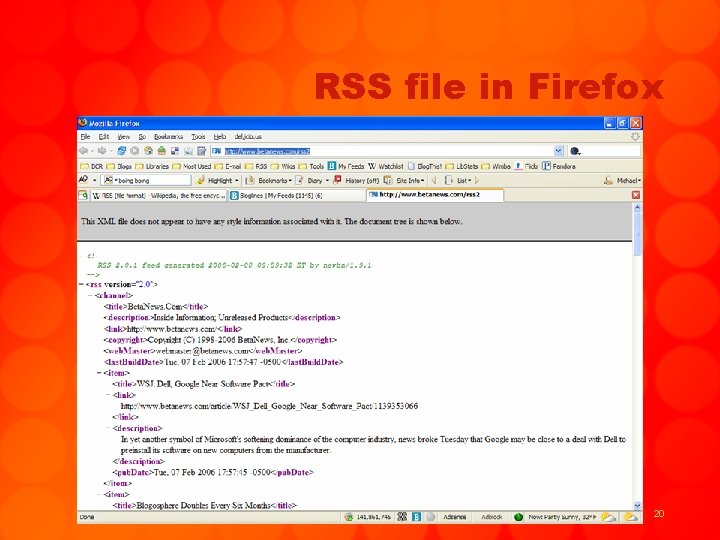The image size is (720, 540).
Task: Click into the URL address bar
Action: pyautogui.click(x=383, y=151)
